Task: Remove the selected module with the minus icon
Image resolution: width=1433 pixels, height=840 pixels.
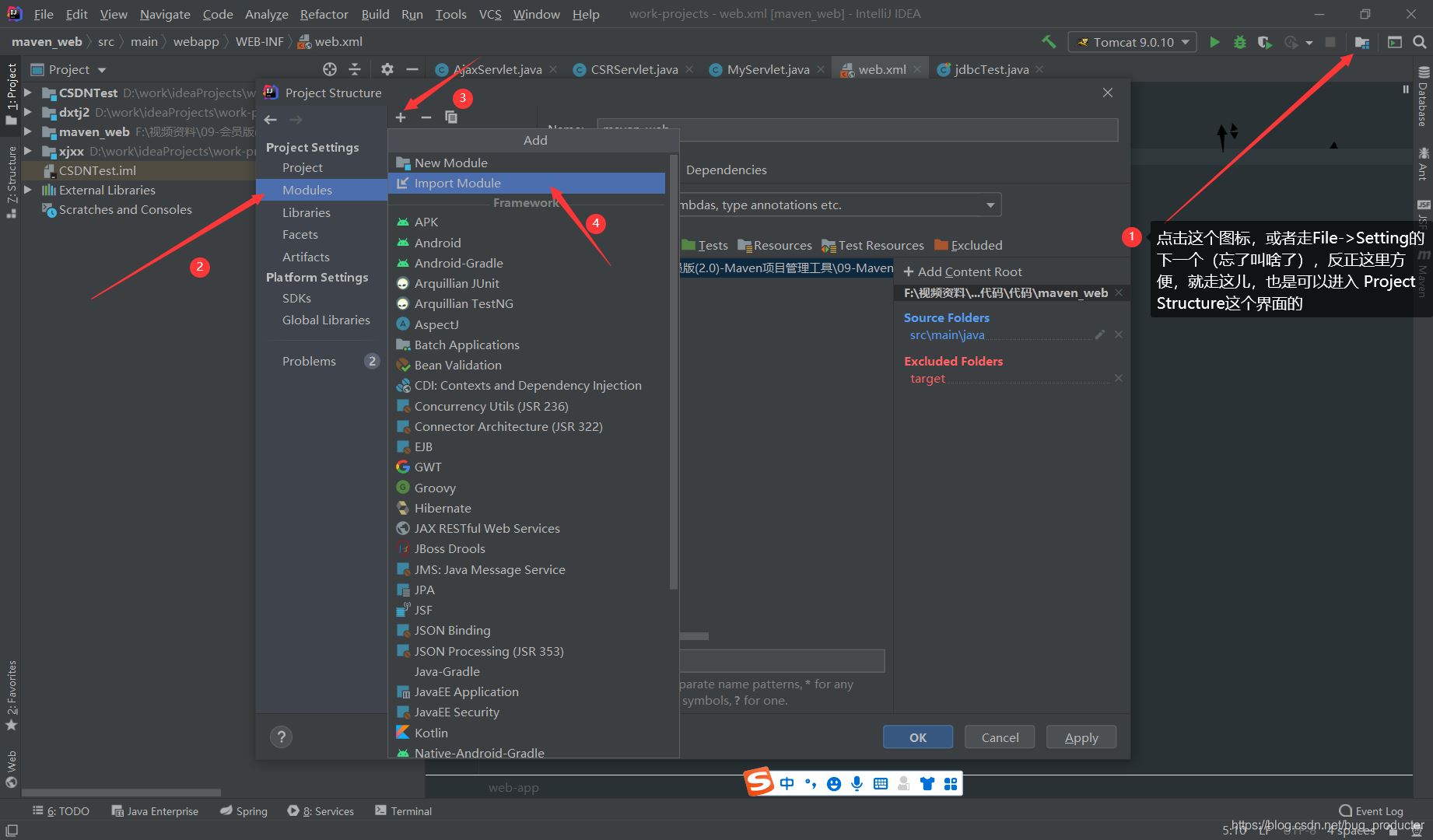Action: coord(426,117)
